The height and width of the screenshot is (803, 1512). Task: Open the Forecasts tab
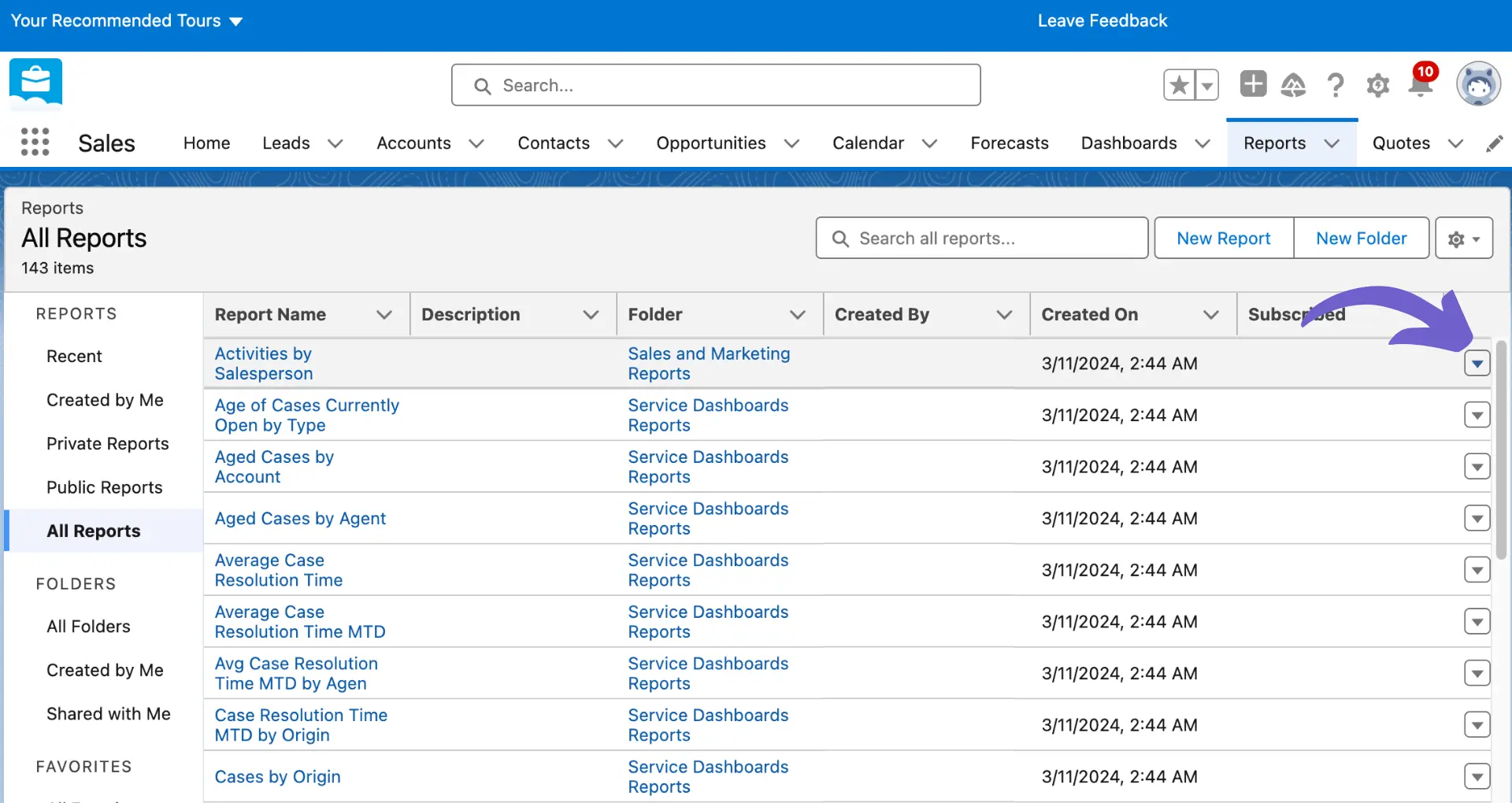coord(1010,142)
